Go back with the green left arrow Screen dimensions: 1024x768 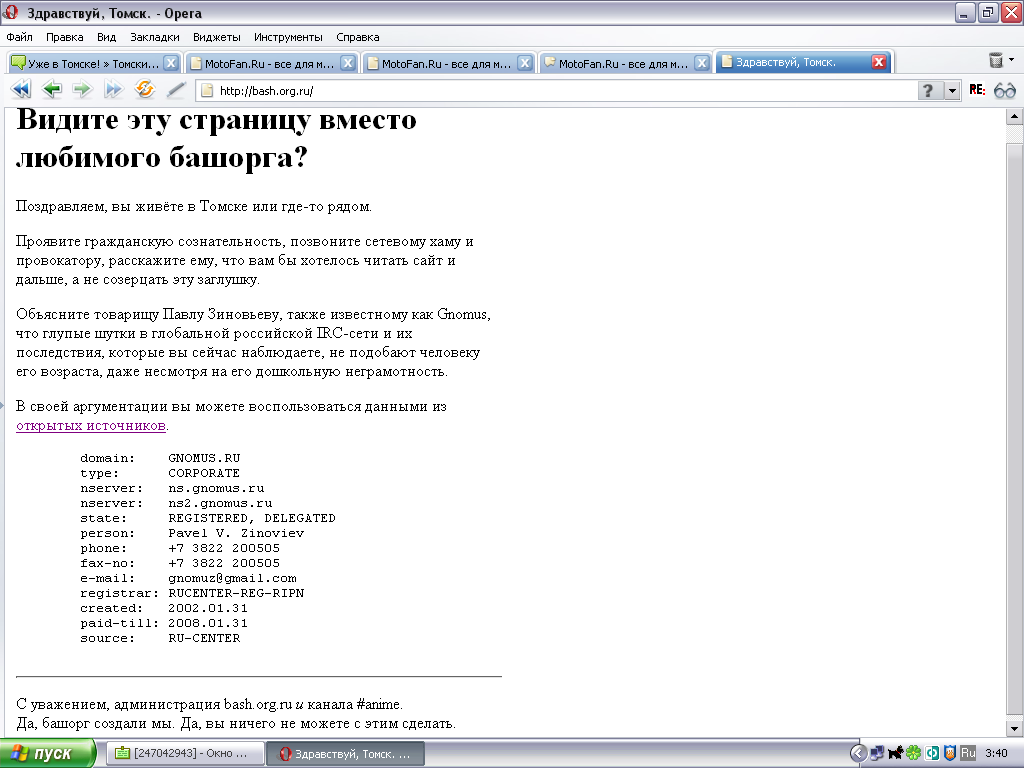click(x=52, y=89)
